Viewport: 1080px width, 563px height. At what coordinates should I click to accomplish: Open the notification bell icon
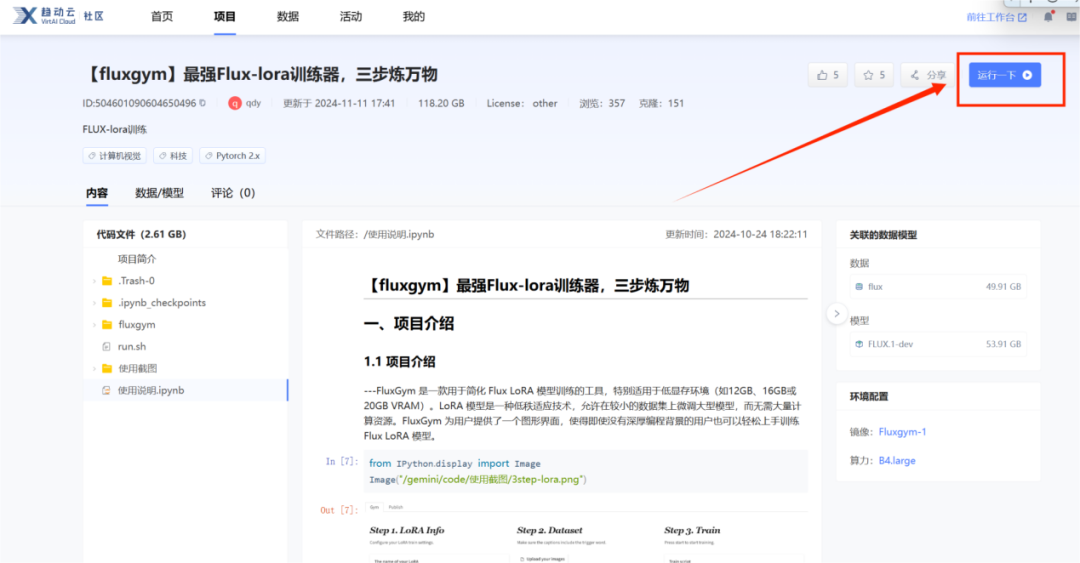1048,17
